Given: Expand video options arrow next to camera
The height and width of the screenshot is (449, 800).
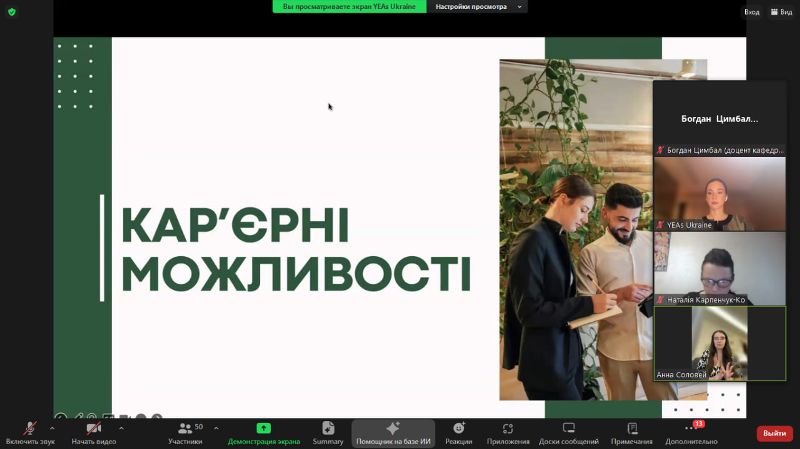Looking at the screenshot, I should (x=121, y=428).
